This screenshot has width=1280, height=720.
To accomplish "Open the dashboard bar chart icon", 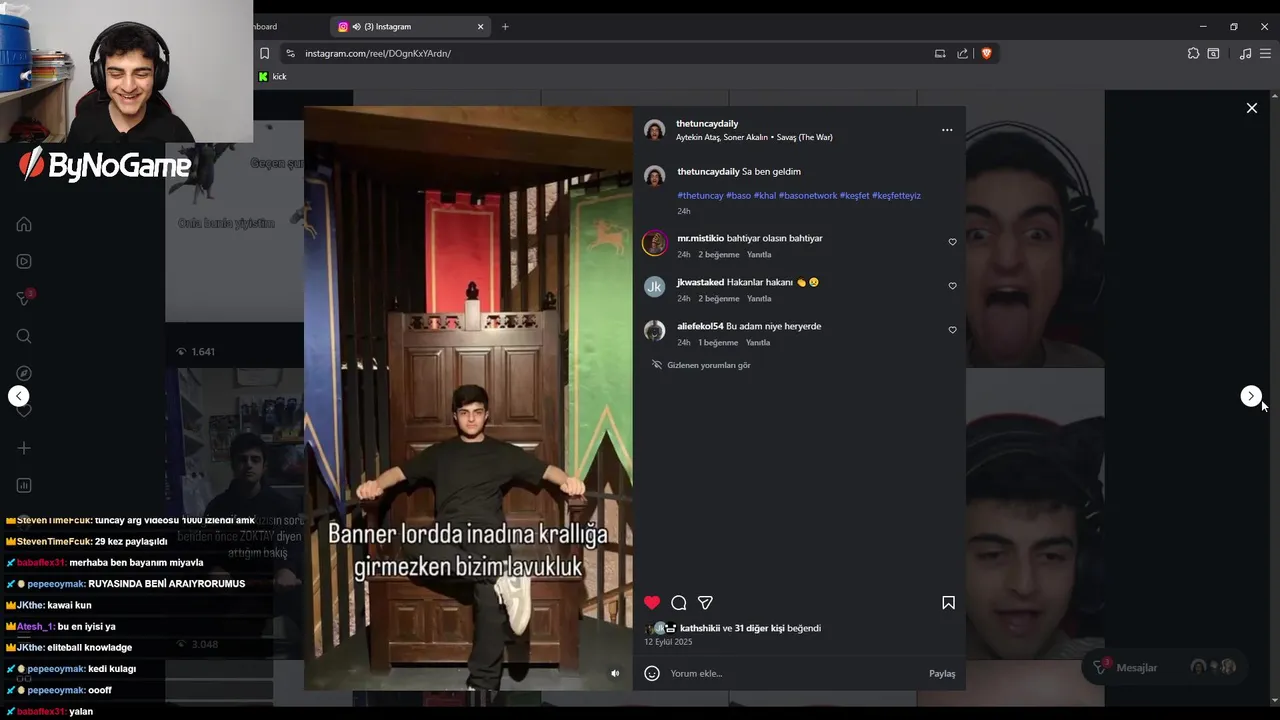I will coord(24,485).
